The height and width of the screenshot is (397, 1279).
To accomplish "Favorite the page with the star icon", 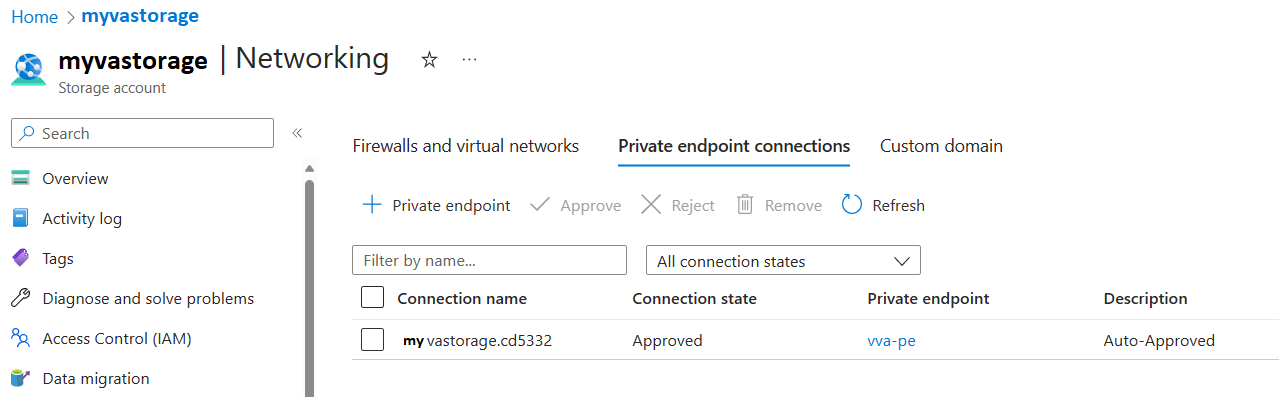I will (x=429, y=60).
